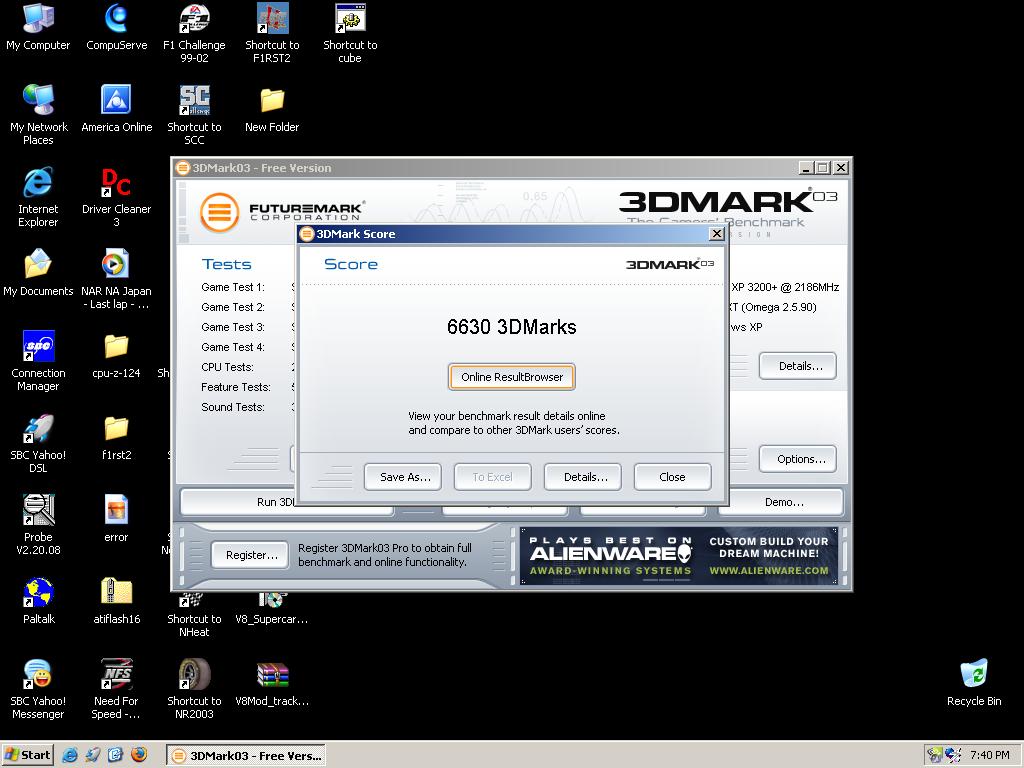Click the system tray clock
Screen dimensions: 1024x768
click(x=990, y=755)
